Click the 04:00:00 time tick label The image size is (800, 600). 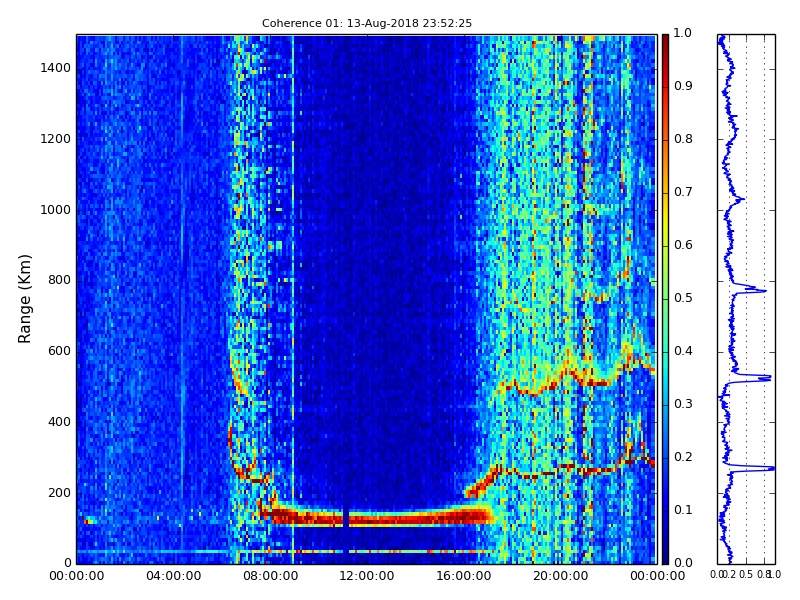click(x=173, y=576)
